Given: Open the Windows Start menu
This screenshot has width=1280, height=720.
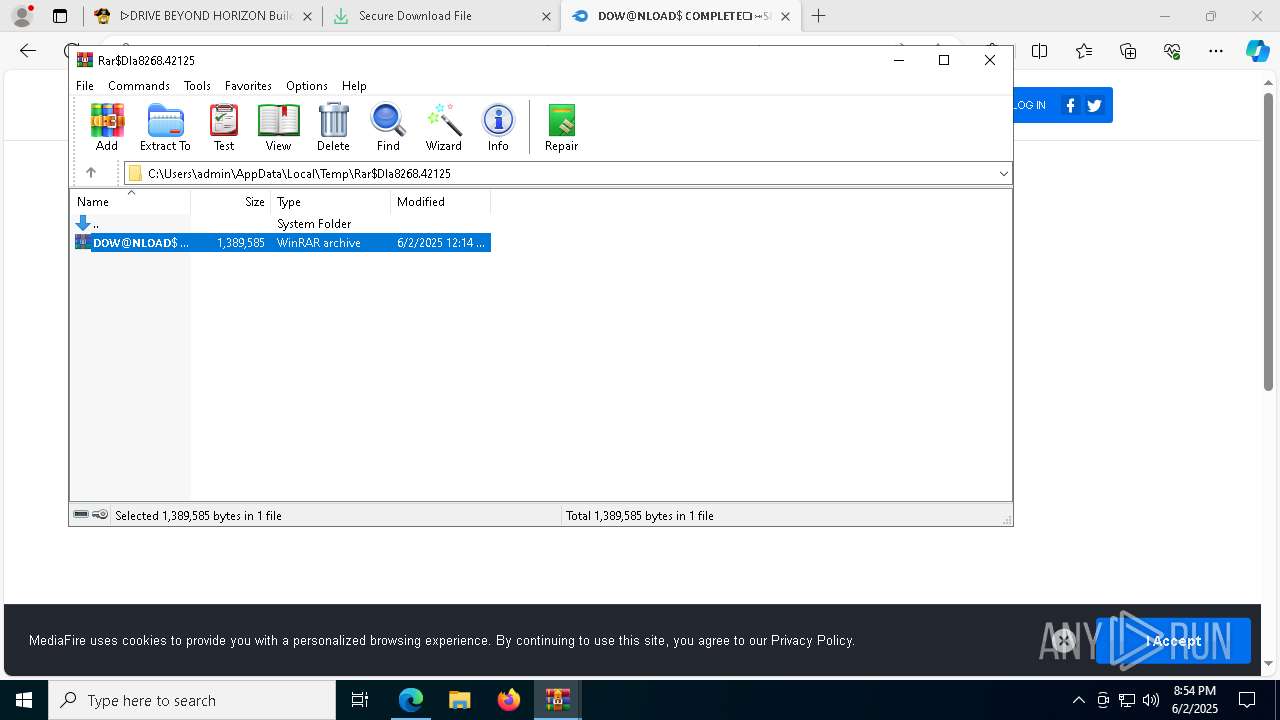Looking at the screenshot, I should (x=24, y=700).
